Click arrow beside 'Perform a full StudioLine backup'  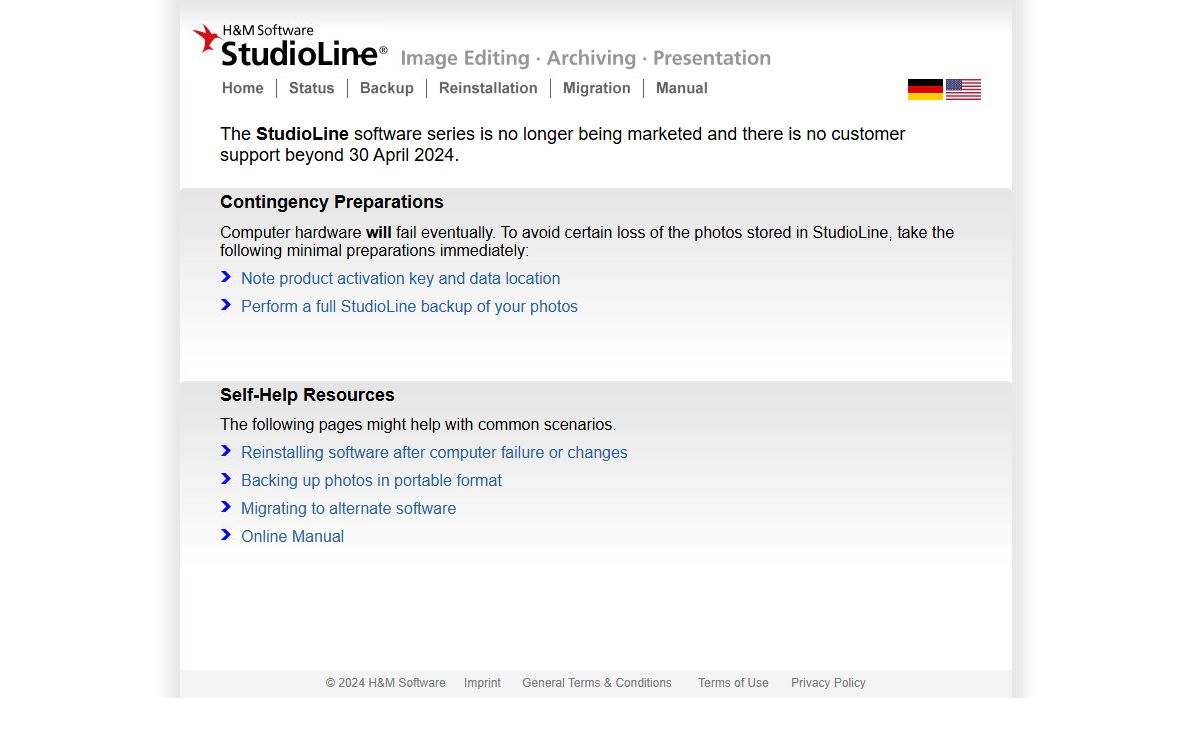(x=226, y=305)
